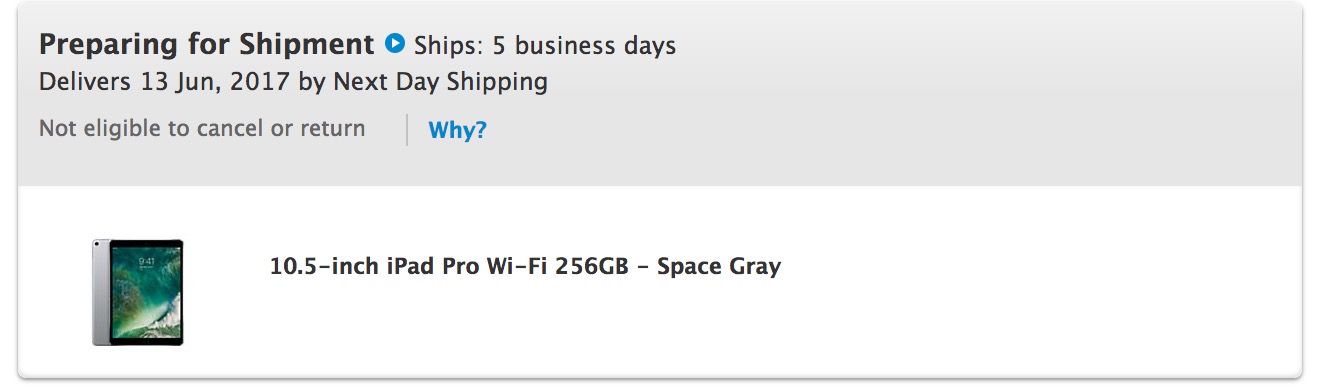
Task: Click the Space Gray color label
Action: [x=719, y=267]
